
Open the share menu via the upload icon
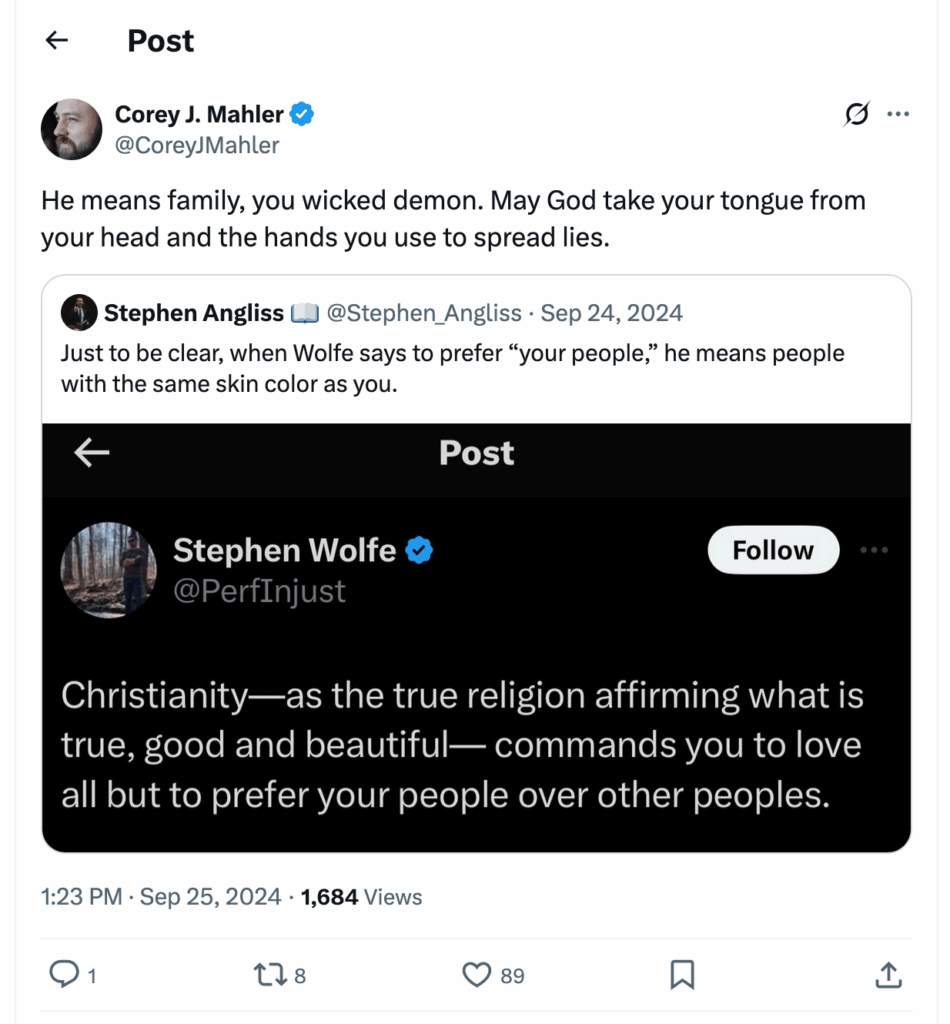click(x=885, y=975)
